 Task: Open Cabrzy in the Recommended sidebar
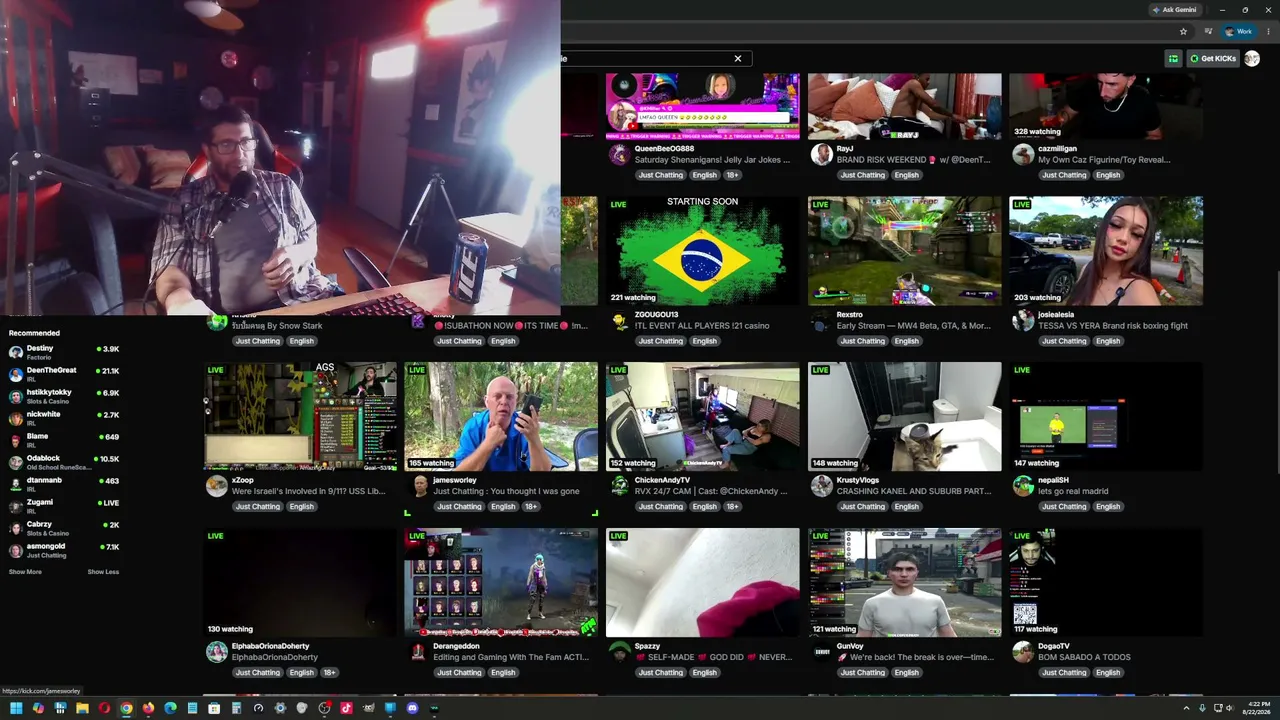pyautogui.click(x=64, y=528)
